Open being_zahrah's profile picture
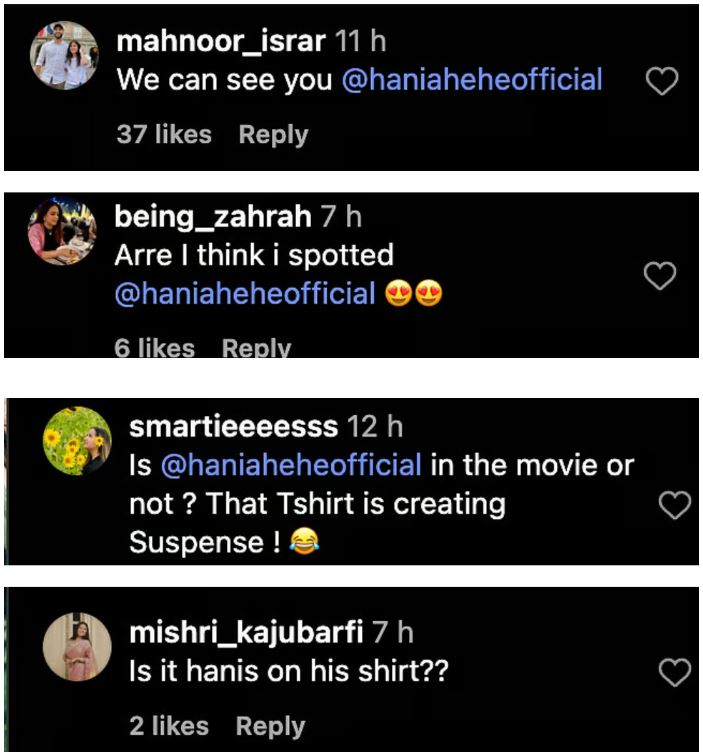The height and width of the screenshot is (756, 703). [62, 232]
